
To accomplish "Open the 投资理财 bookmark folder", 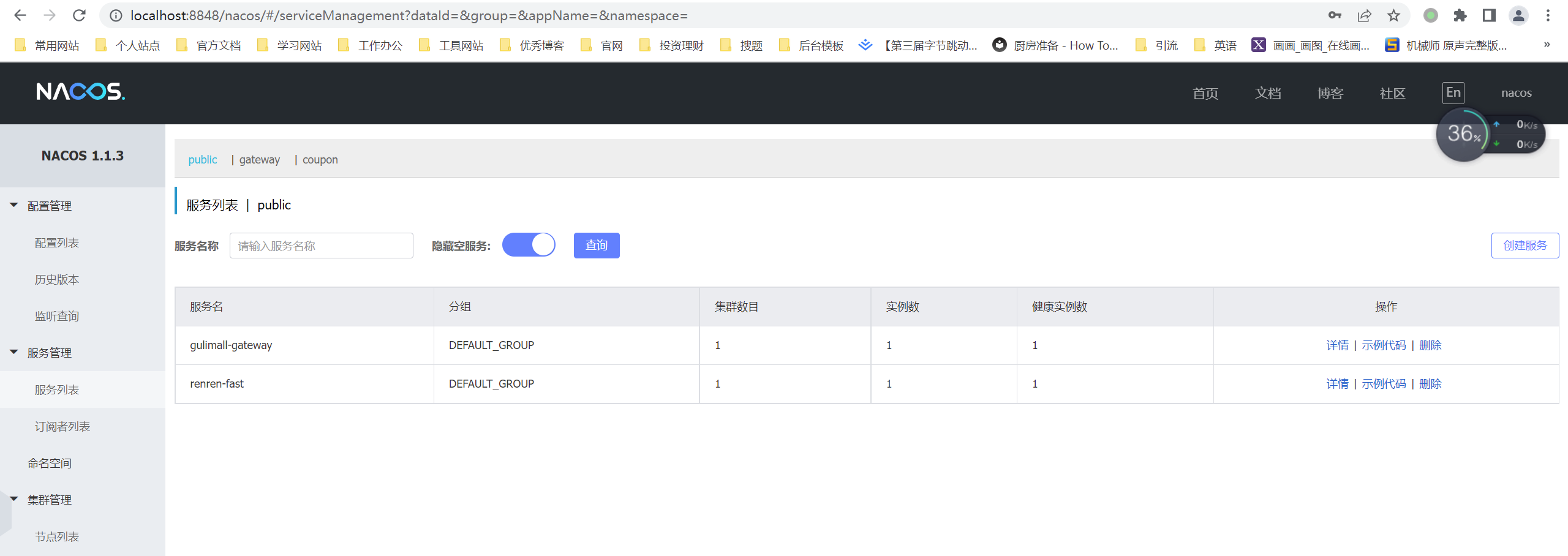I will point(672,45).
